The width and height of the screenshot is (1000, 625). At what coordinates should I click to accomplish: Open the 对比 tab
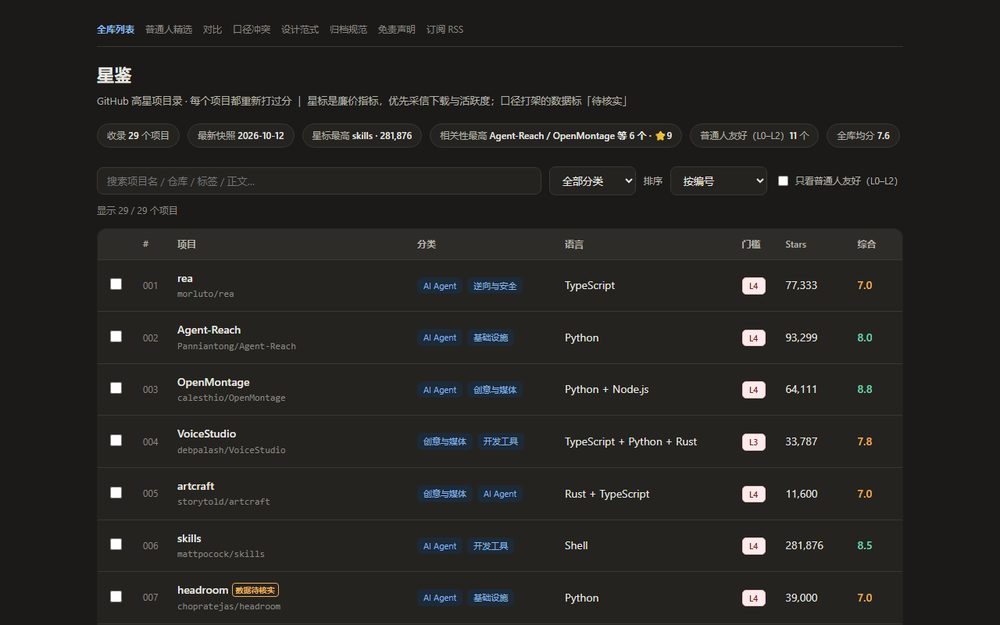point(212,29)
